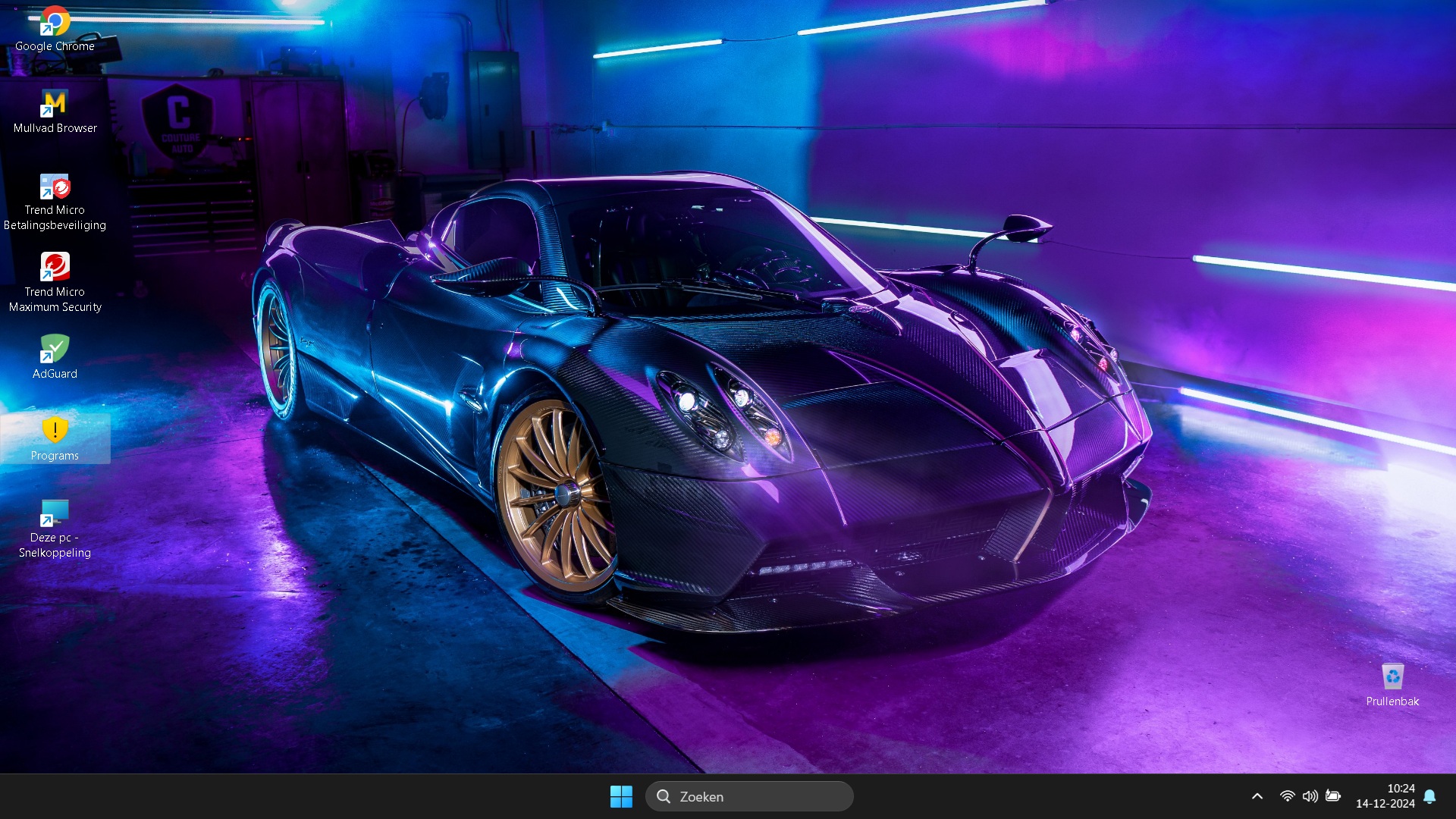Click the speaker volume tray icon
The width and height of the screenshot is (1456, 819).
click(x=1310, y=796)
